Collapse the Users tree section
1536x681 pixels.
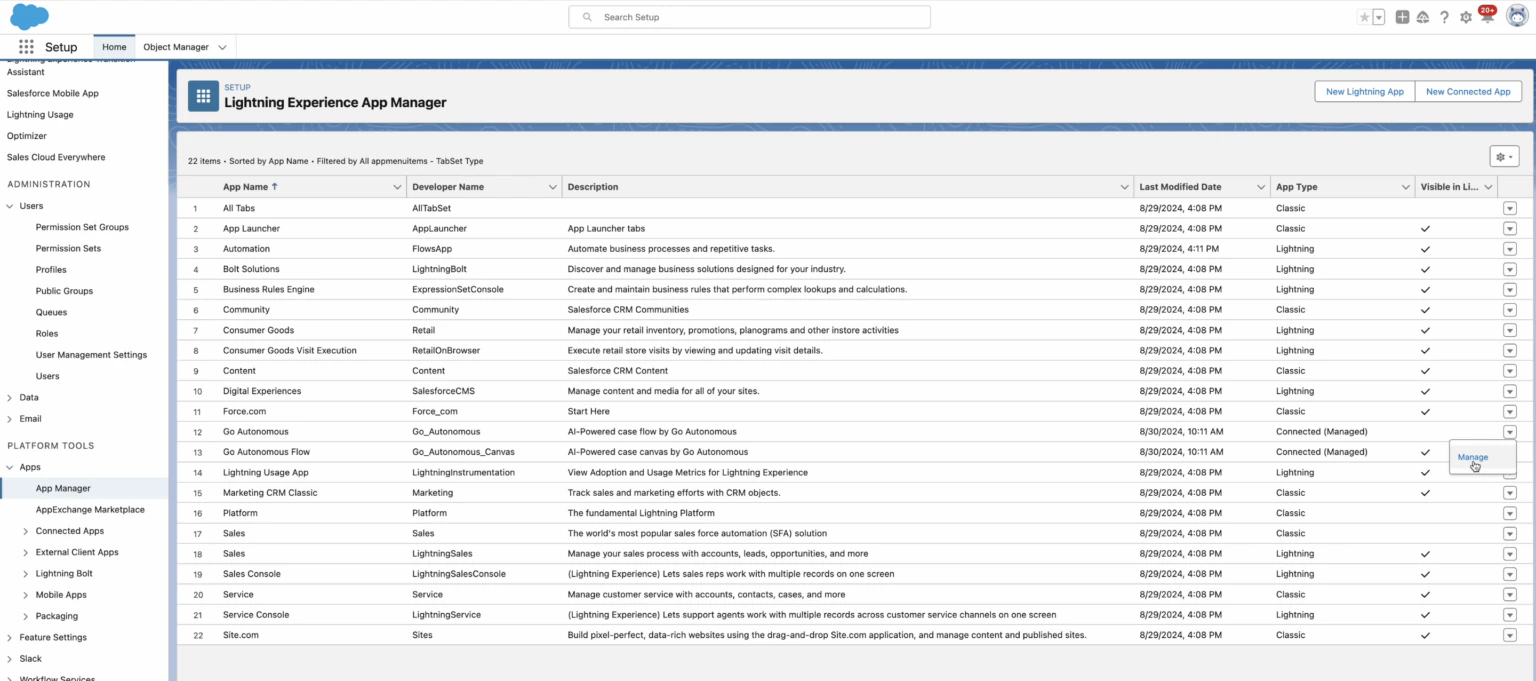point(10,206)
